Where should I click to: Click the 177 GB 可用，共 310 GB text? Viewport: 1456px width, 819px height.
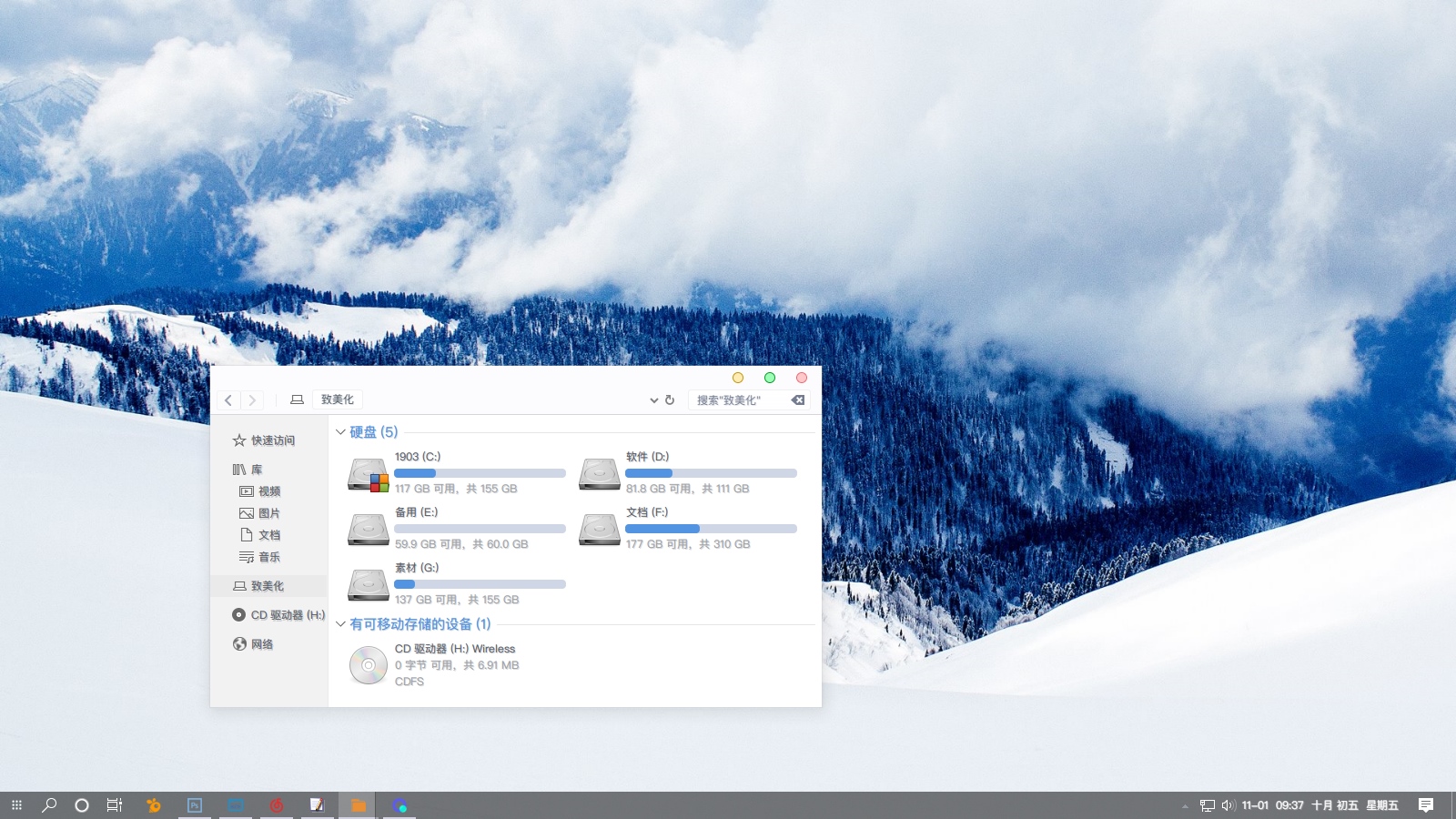tap(688, 544)
